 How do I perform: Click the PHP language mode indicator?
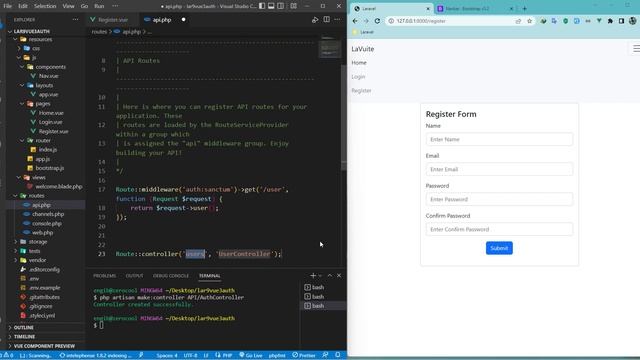[x=224, y=356]
